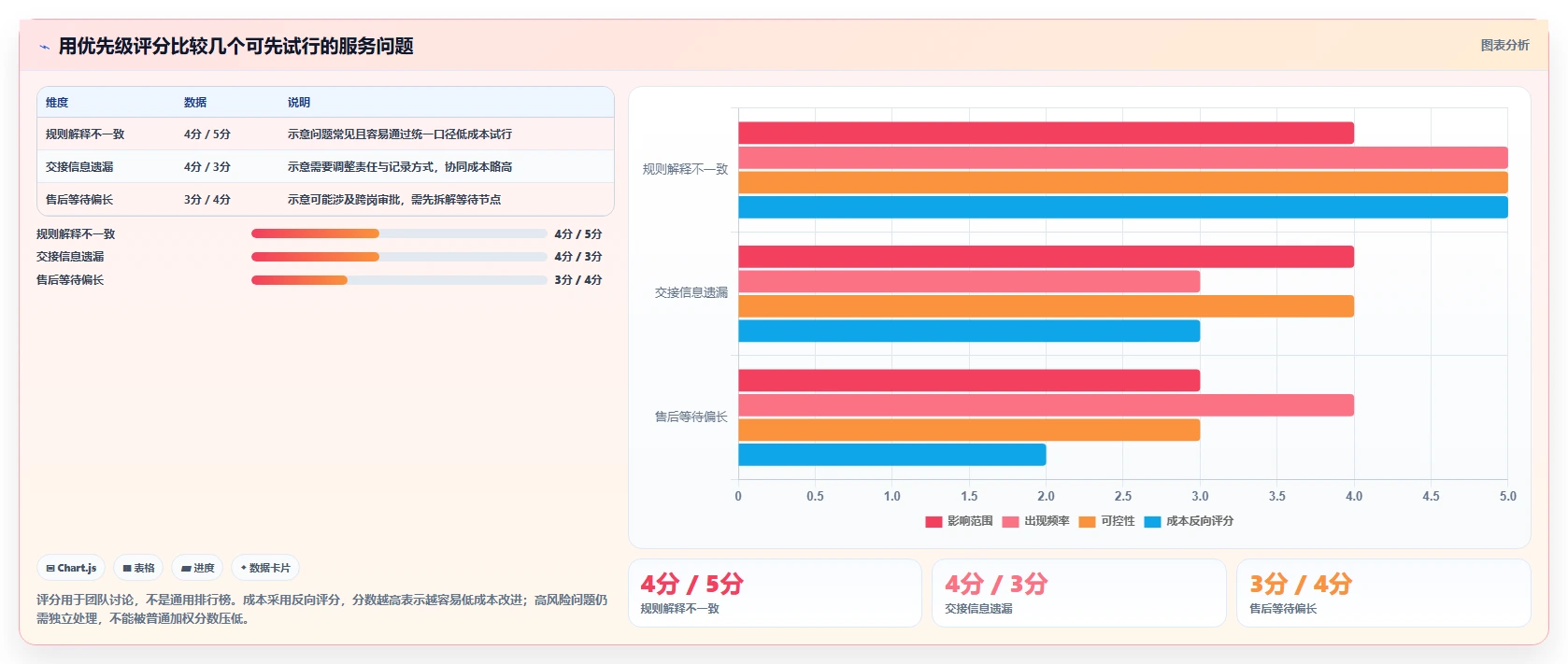Screen dimensions: 1568x664
Task: Click the red 影响范围 bar for 交接信息遗漏
Action: [1046, 257]
